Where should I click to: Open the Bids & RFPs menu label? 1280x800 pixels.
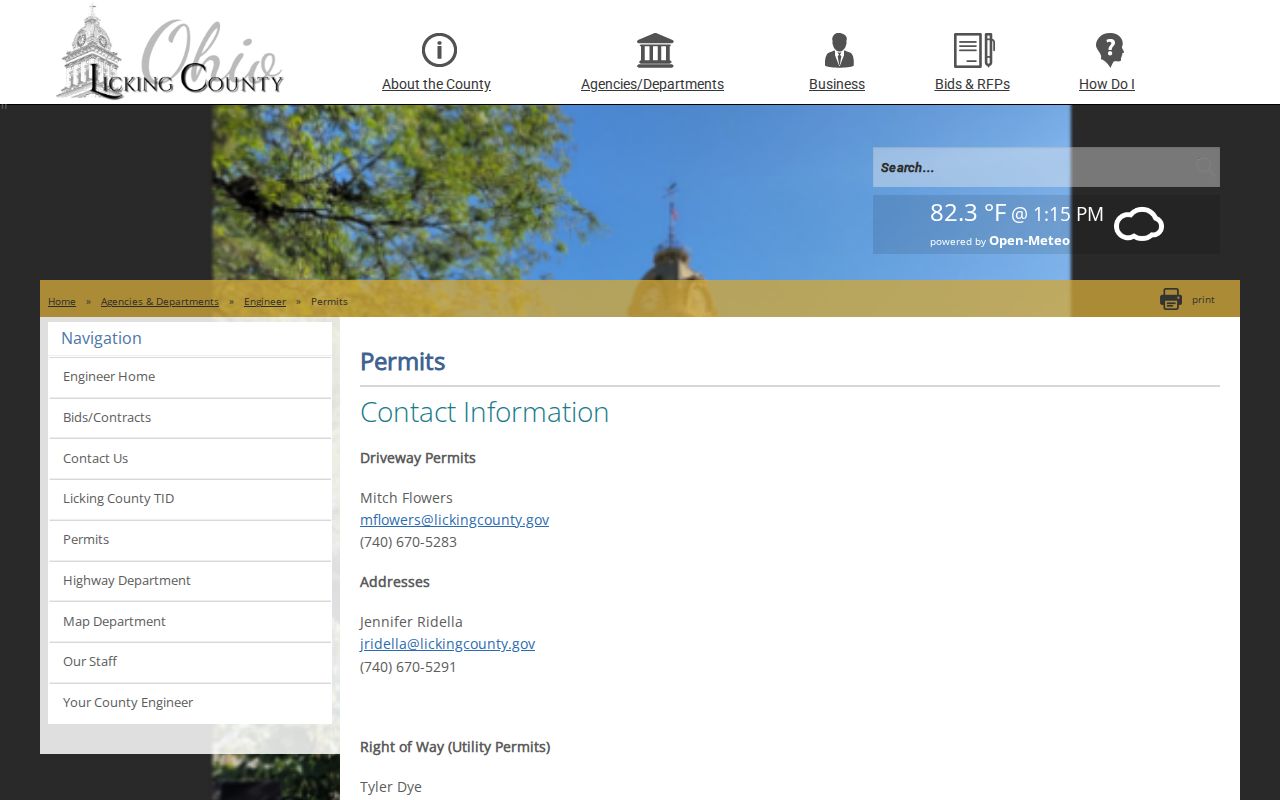coord(972,84)
